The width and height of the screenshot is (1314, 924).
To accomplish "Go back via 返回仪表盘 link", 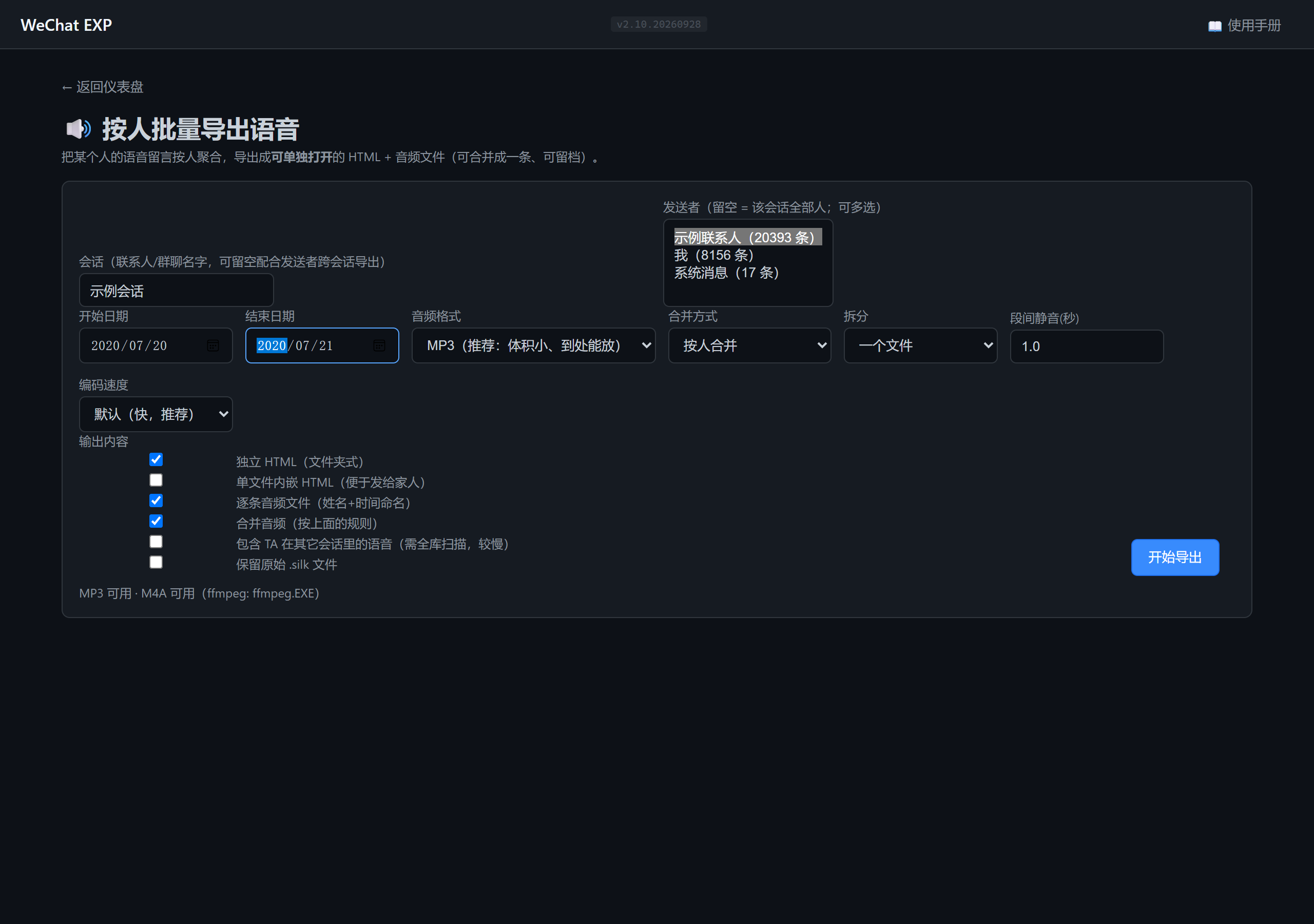I will click(103, 87).
